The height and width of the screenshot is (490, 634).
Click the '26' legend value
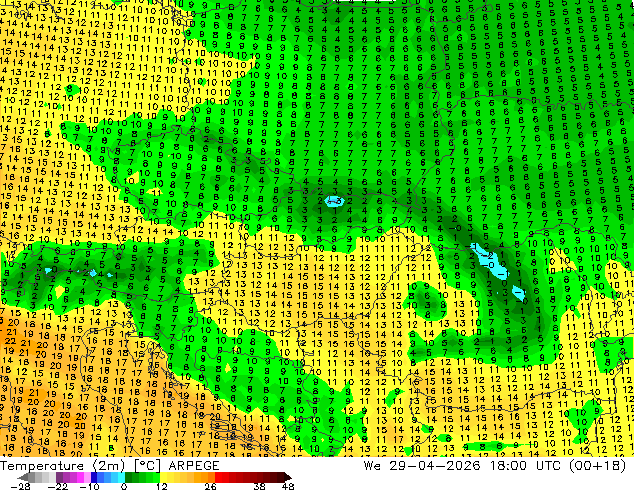coord(210,486)
